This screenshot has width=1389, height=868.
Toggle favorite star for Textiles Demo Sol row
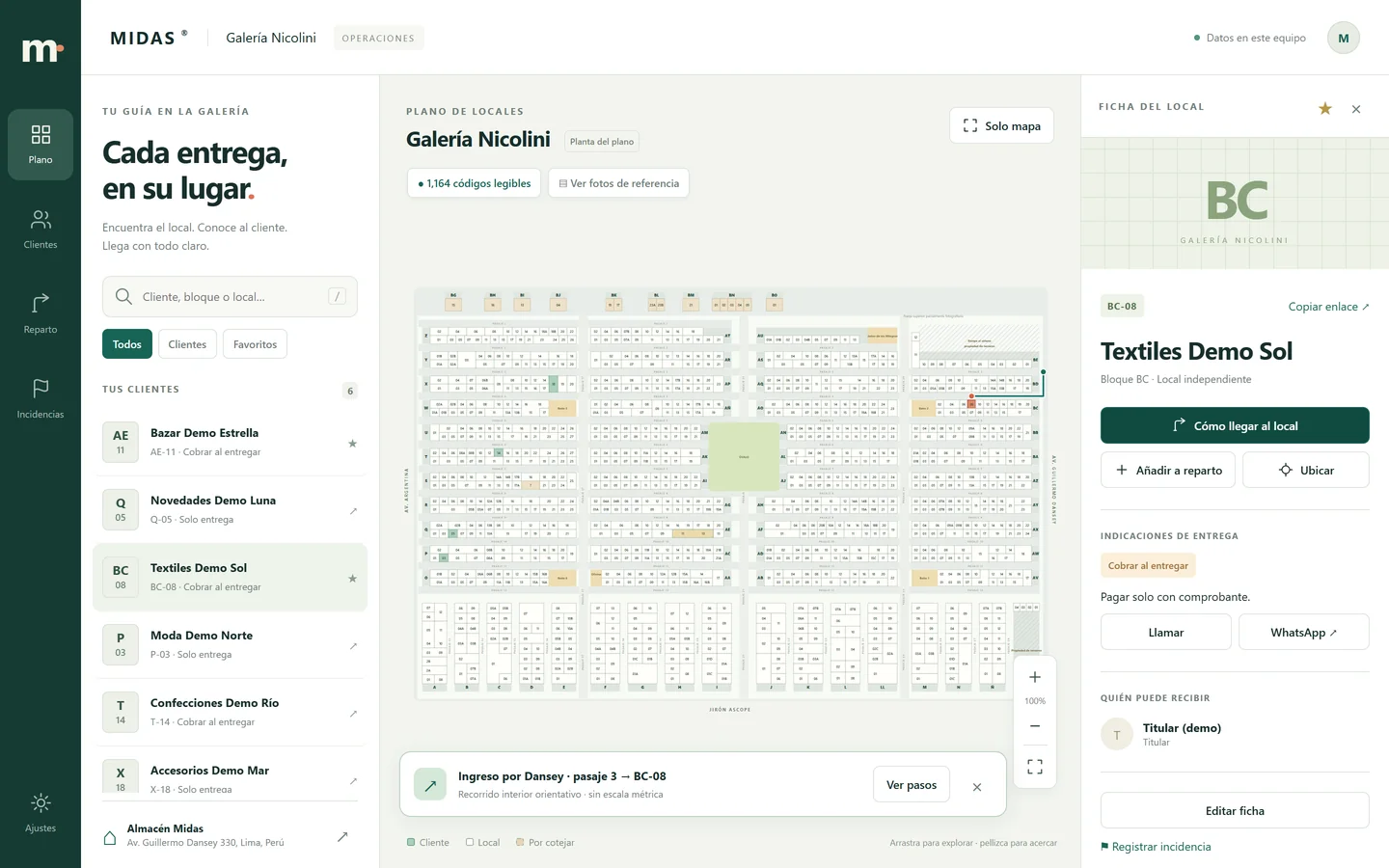[352, 579]
